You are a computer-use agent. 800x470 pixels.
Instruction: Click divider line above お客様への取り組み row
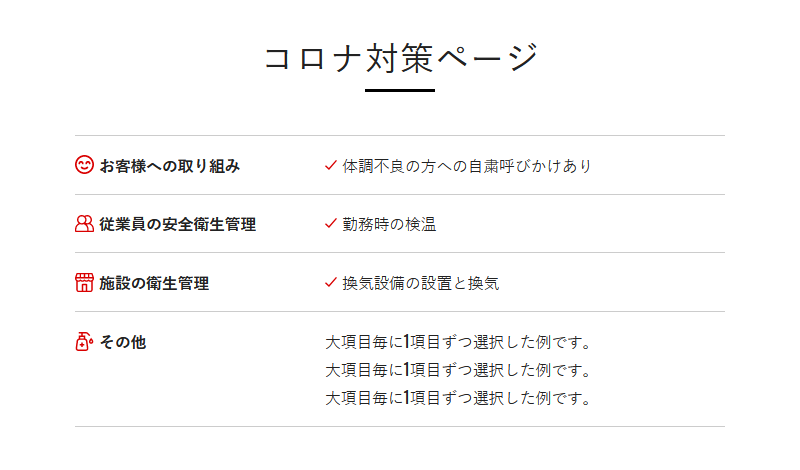tap(400, 135)
